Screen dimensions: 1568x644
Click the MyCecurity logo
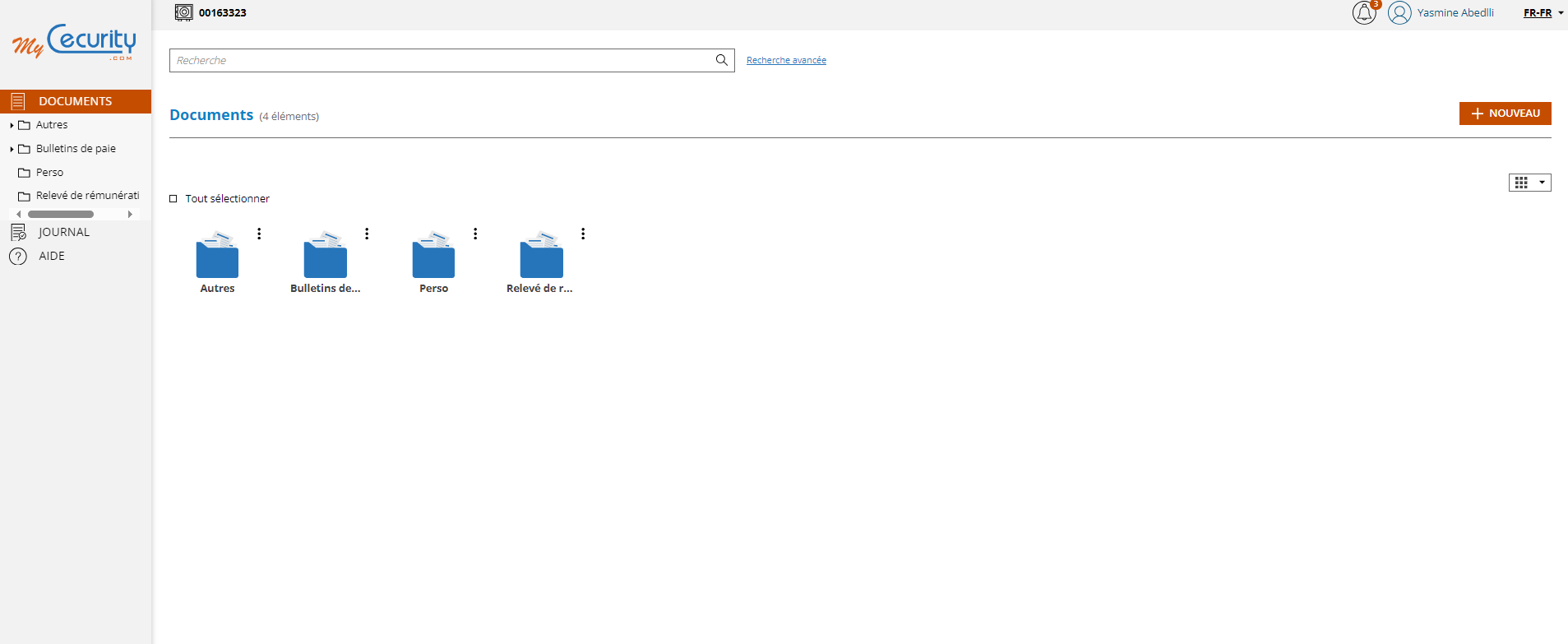pos(74,42)
